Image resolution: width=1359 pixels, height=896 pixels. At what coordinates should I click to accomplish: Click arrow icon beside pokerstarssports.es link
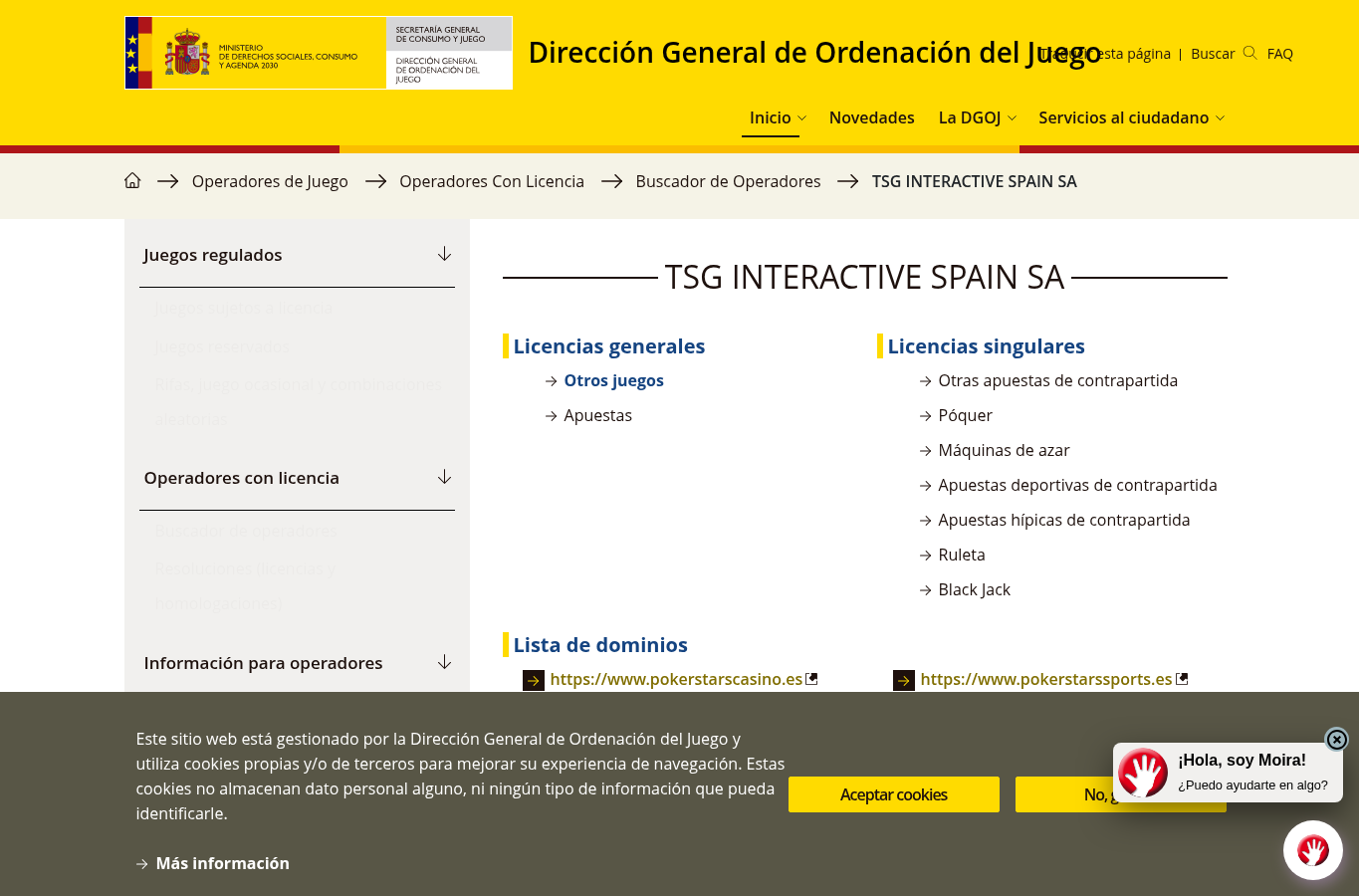pyautogui.click(x=904, y=681)
